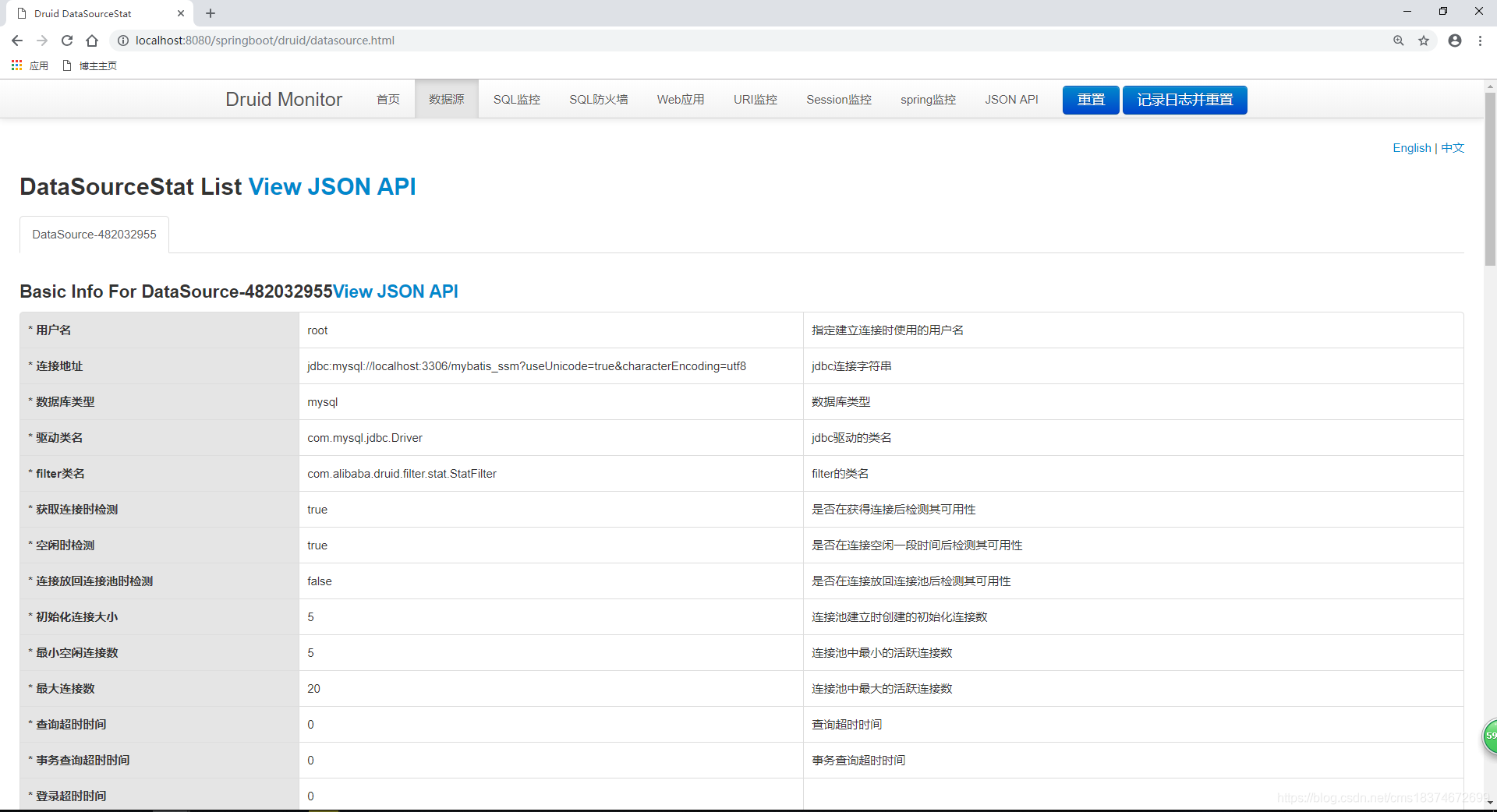1497x812 pixels.
Task: Open the Chrome profile avatar
Action: 1454,41
